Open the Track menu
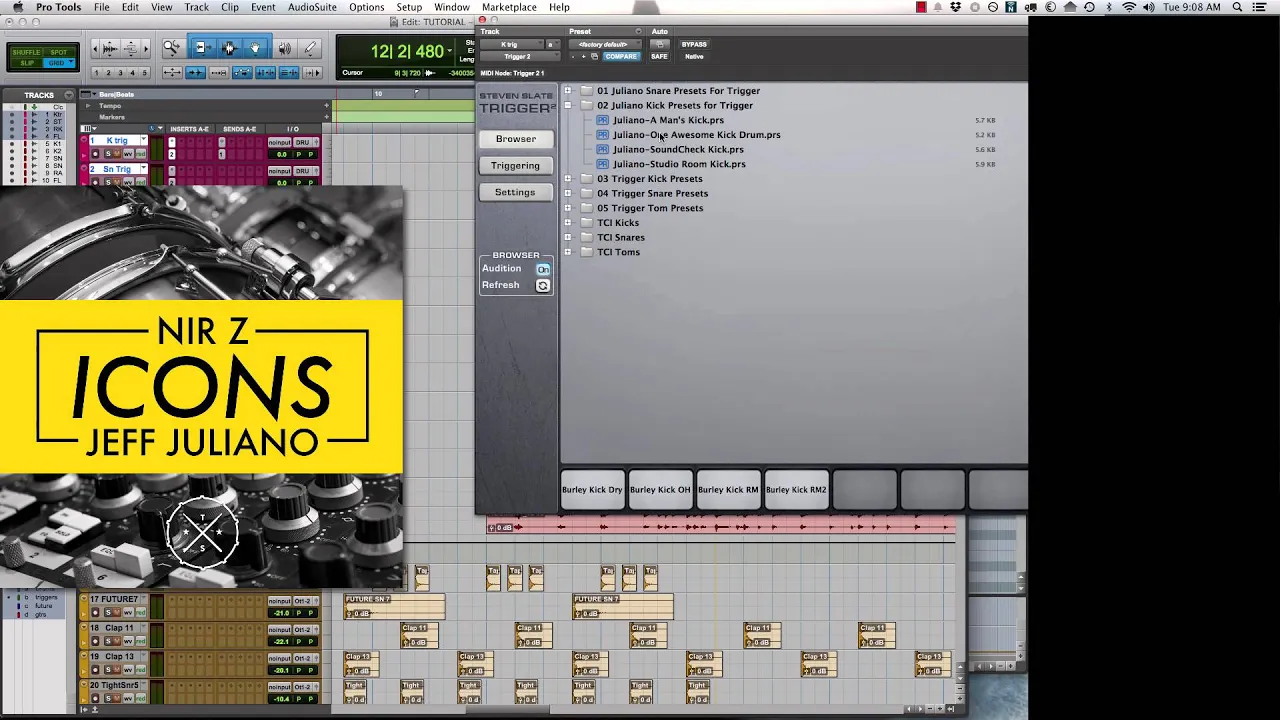This screenshot has height=720, width=1280. click(196, 7)
